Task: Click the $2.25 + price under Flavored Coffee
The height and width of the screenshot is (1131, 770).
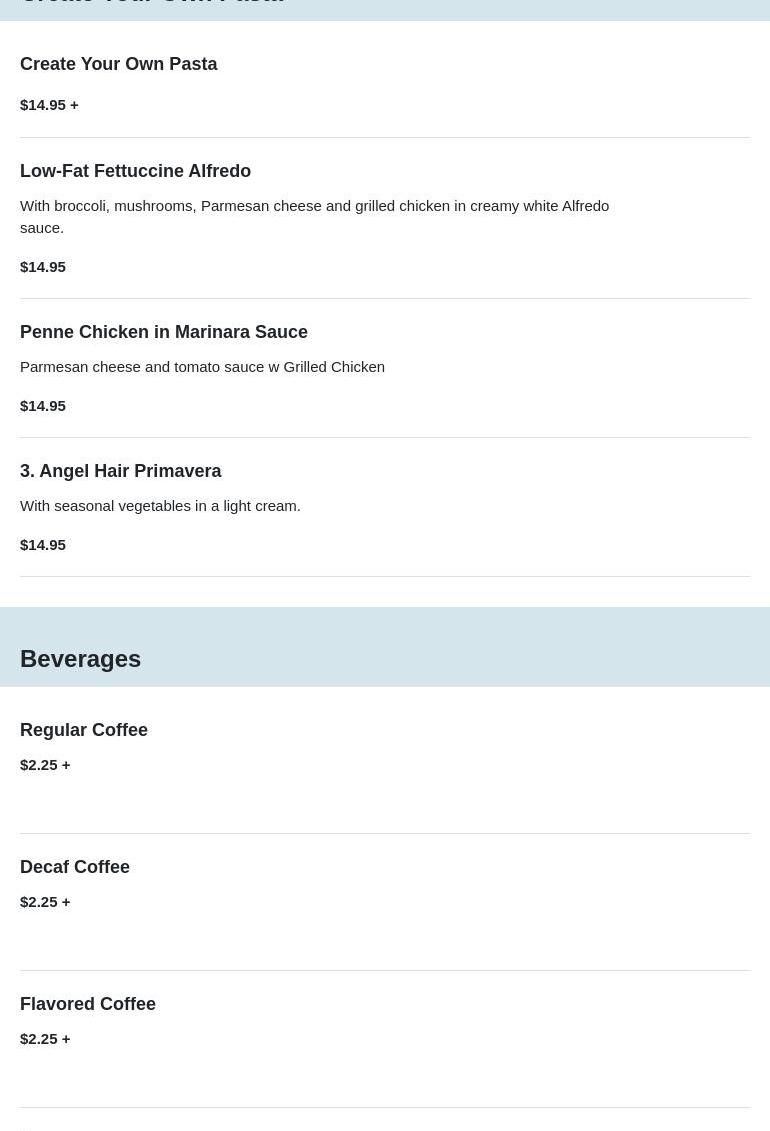Action: click(45, 1038)
